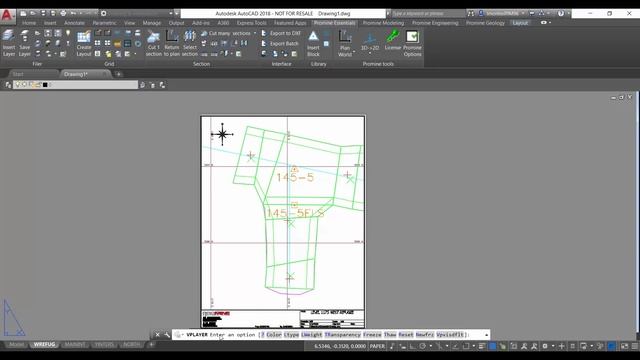Click the light bulb icon in Filer panel
The image size is (640, 360).
coord(68,33)
